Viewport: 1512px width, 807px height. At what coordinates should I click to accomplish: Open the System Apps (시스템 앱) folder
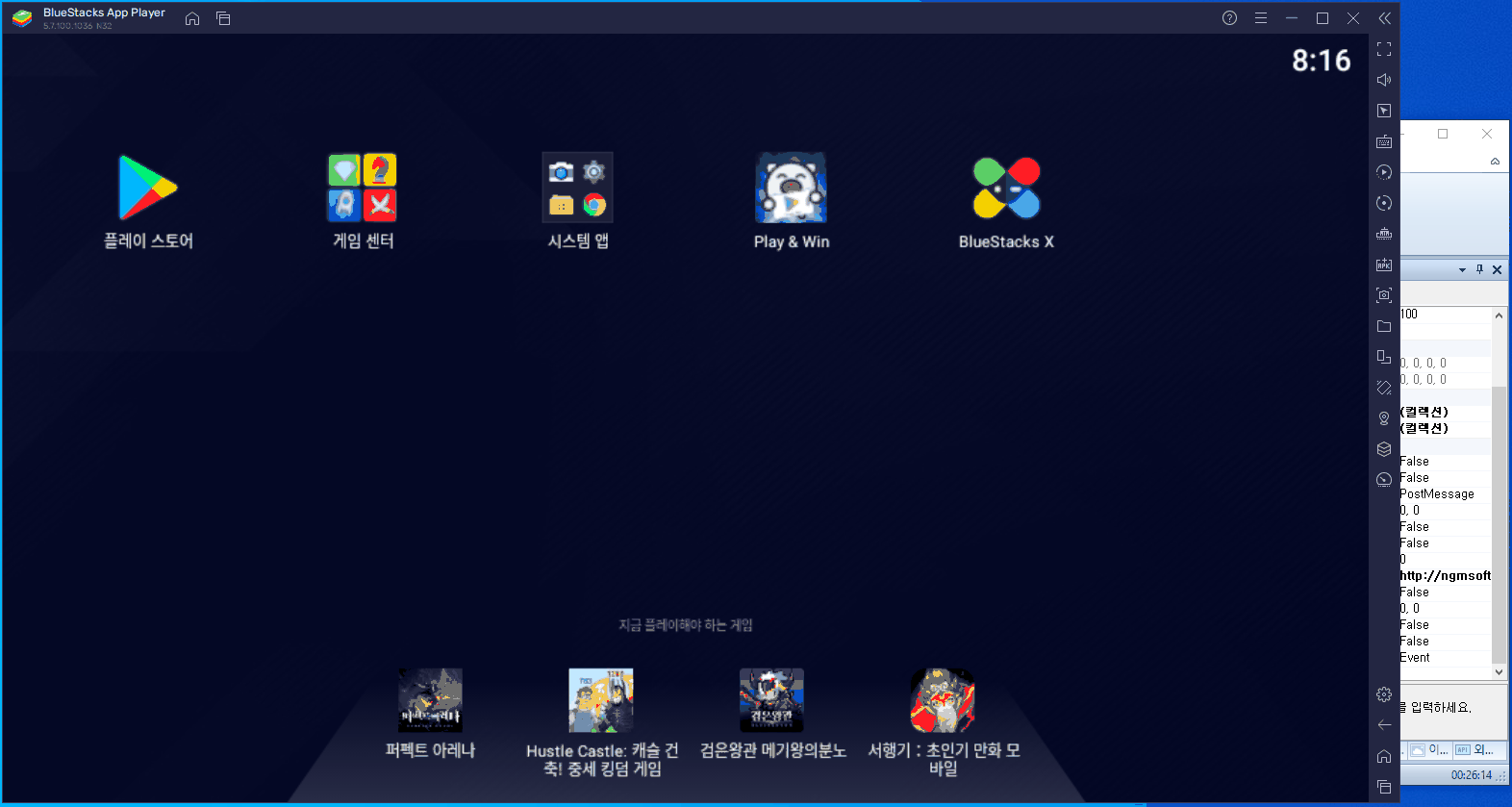(x=577, y=188)
